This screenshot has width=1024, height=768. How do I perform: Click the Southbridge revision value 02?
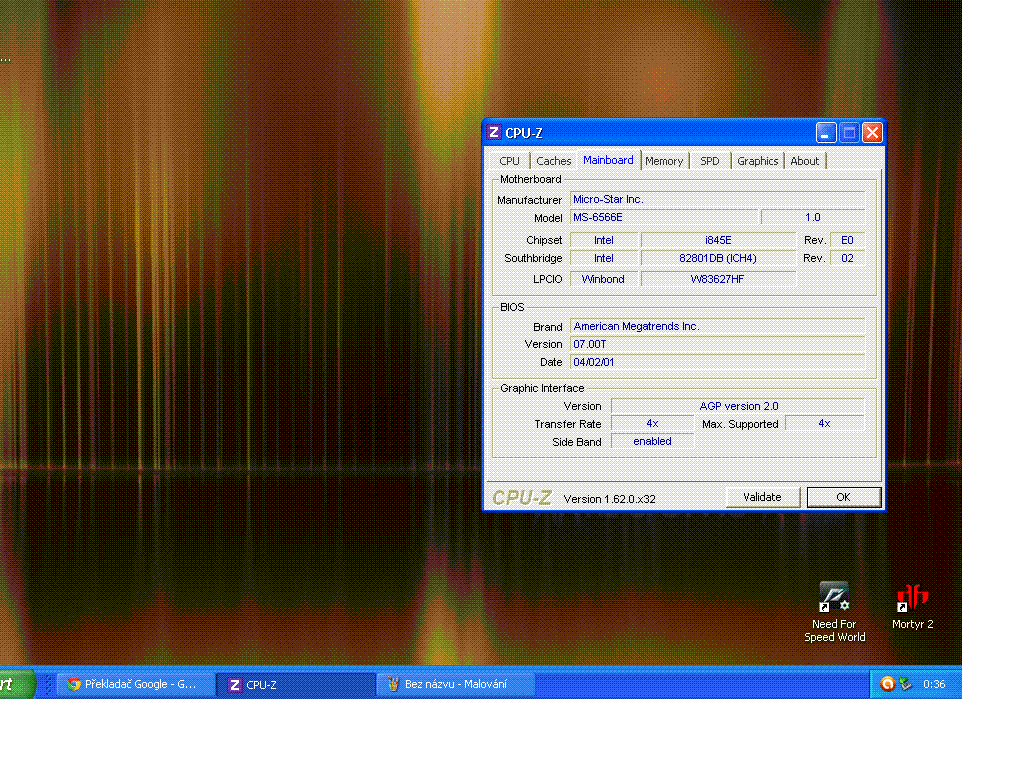(847, 259)
